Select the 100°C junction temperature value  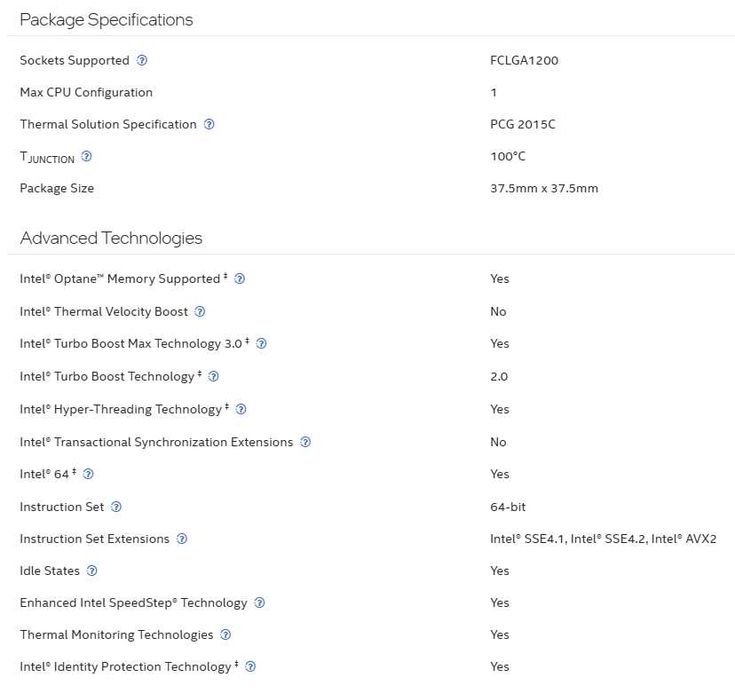(508, 156)
